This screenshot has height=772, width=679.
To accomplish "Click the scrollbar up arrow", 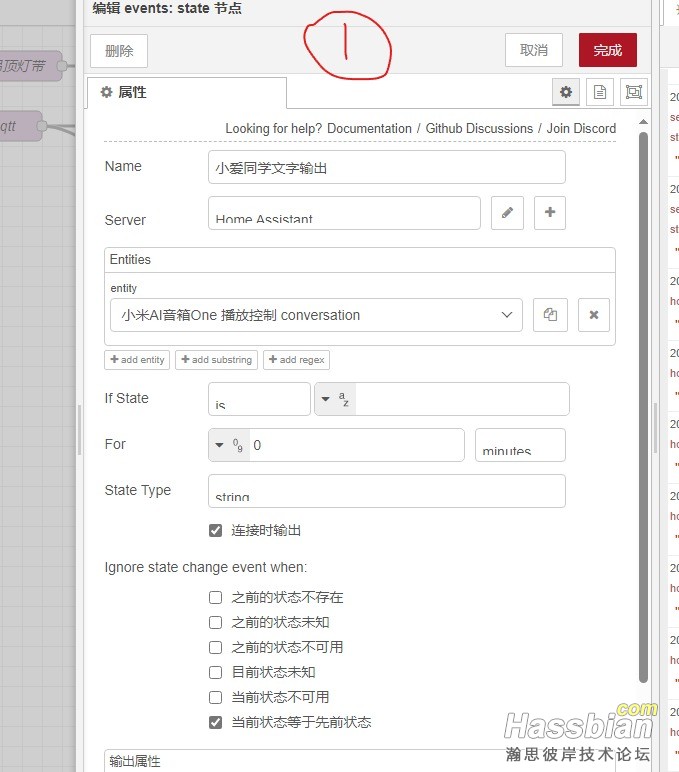I will (643, 122).
